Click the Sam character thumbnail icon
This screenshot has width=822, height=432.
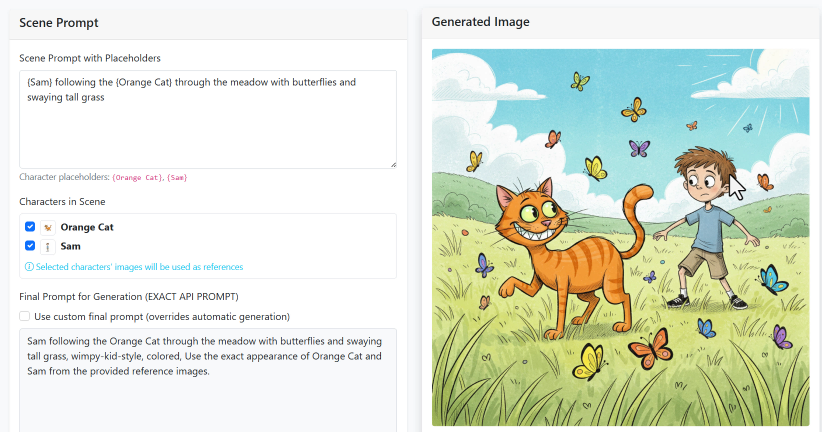point(47,246)
